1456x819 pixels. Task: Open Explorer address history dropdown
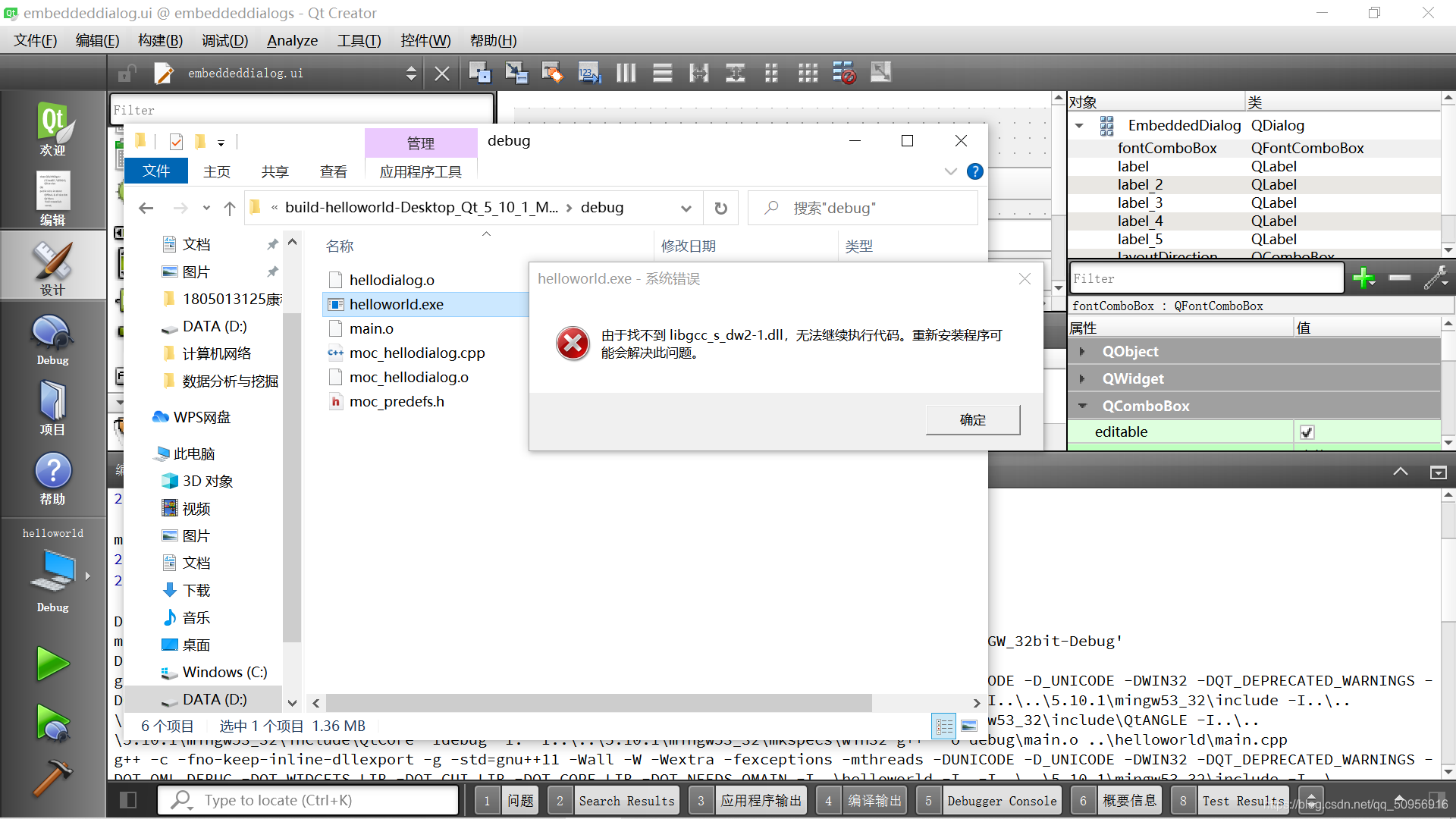point(686,208)
